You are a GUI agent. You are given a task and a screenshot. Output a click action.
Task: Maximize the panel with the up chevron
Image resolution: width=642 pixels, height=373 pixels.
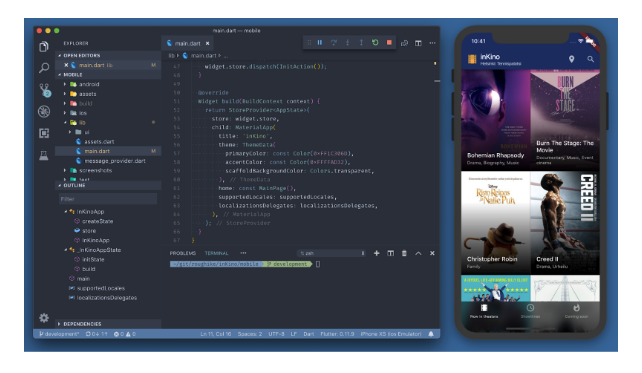418,253
